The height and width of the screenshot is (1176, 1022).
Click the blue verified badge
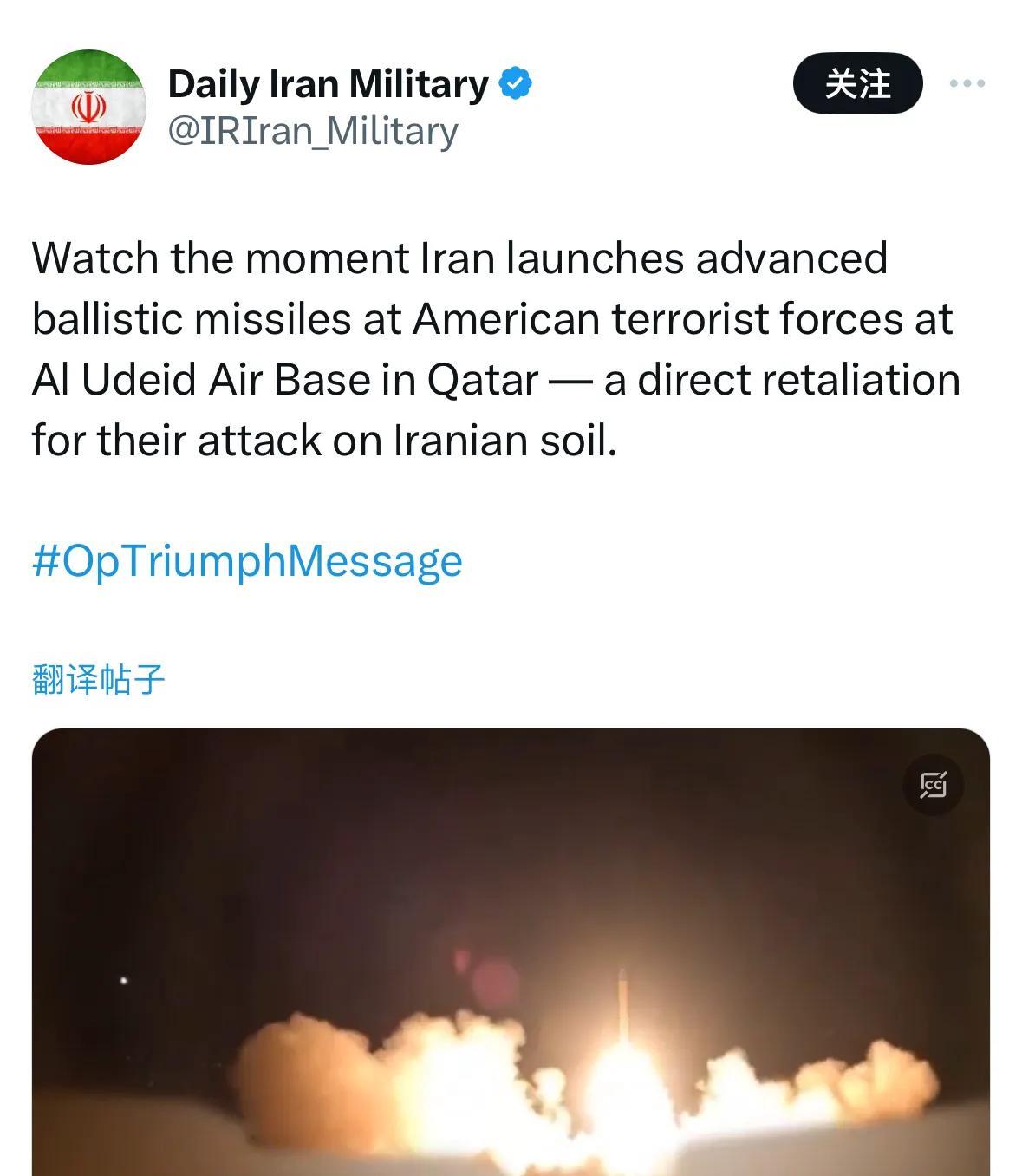517,84
